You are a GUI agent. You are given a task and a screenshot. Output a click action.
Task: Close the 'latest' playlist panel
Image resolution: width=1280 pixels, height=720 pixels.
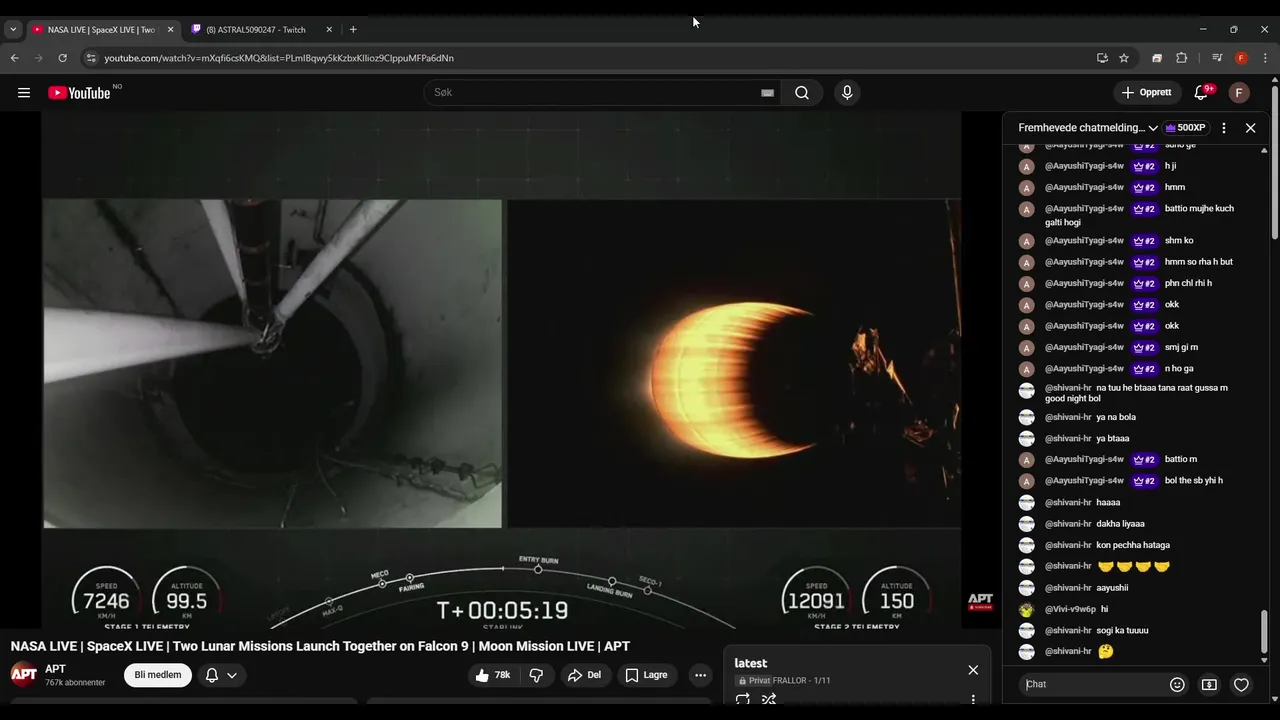pos(973,670)
